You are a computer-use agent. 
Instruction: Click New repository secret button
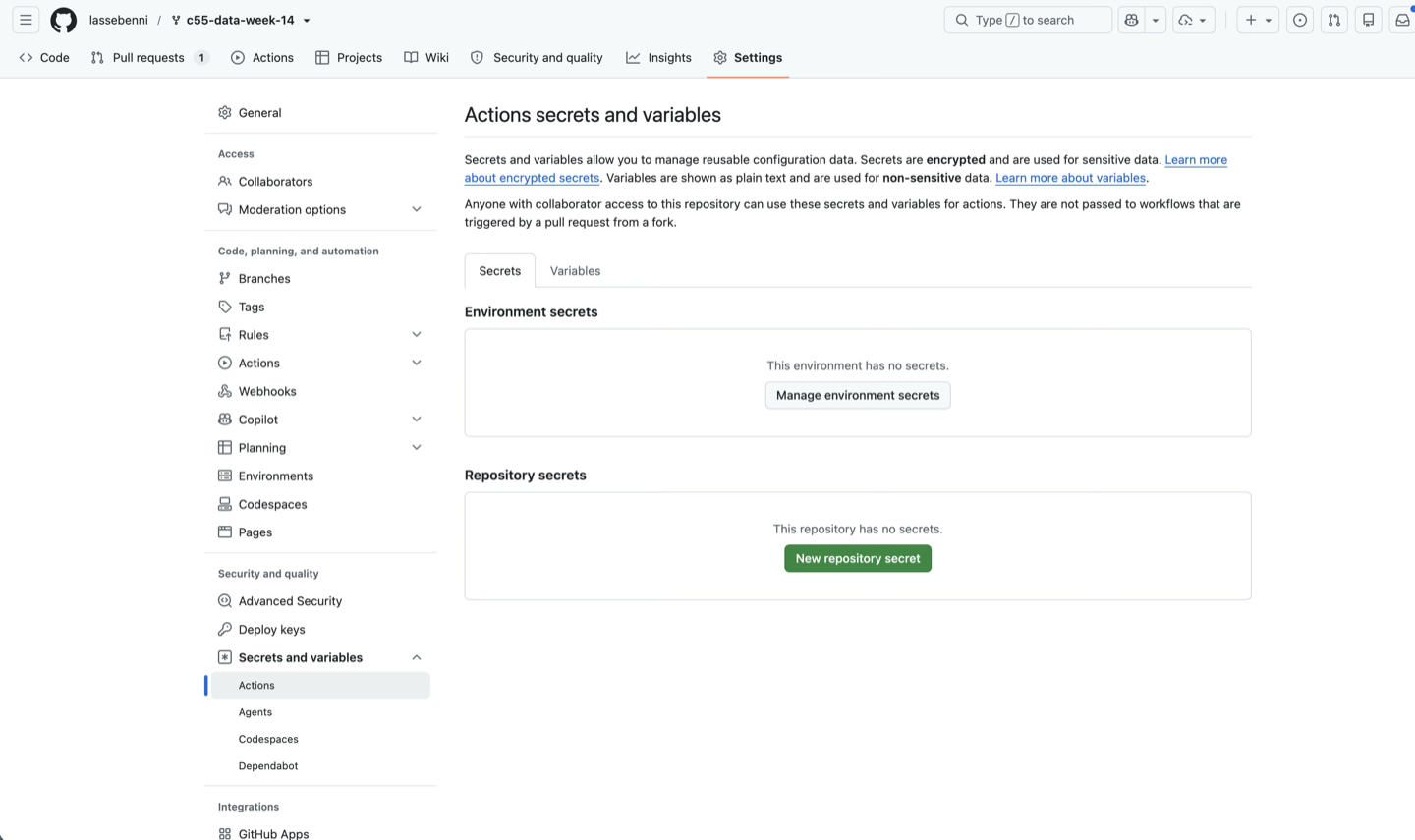point(858,558)
